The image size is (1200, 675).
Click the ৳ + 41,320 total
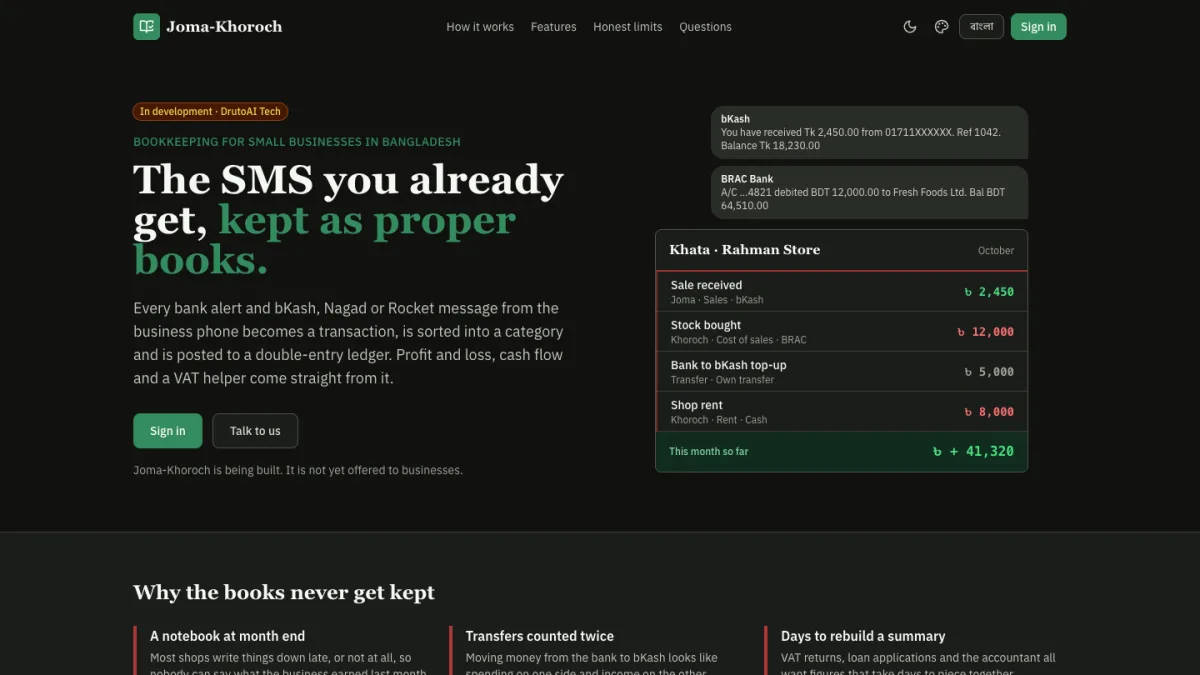(972, 452)
